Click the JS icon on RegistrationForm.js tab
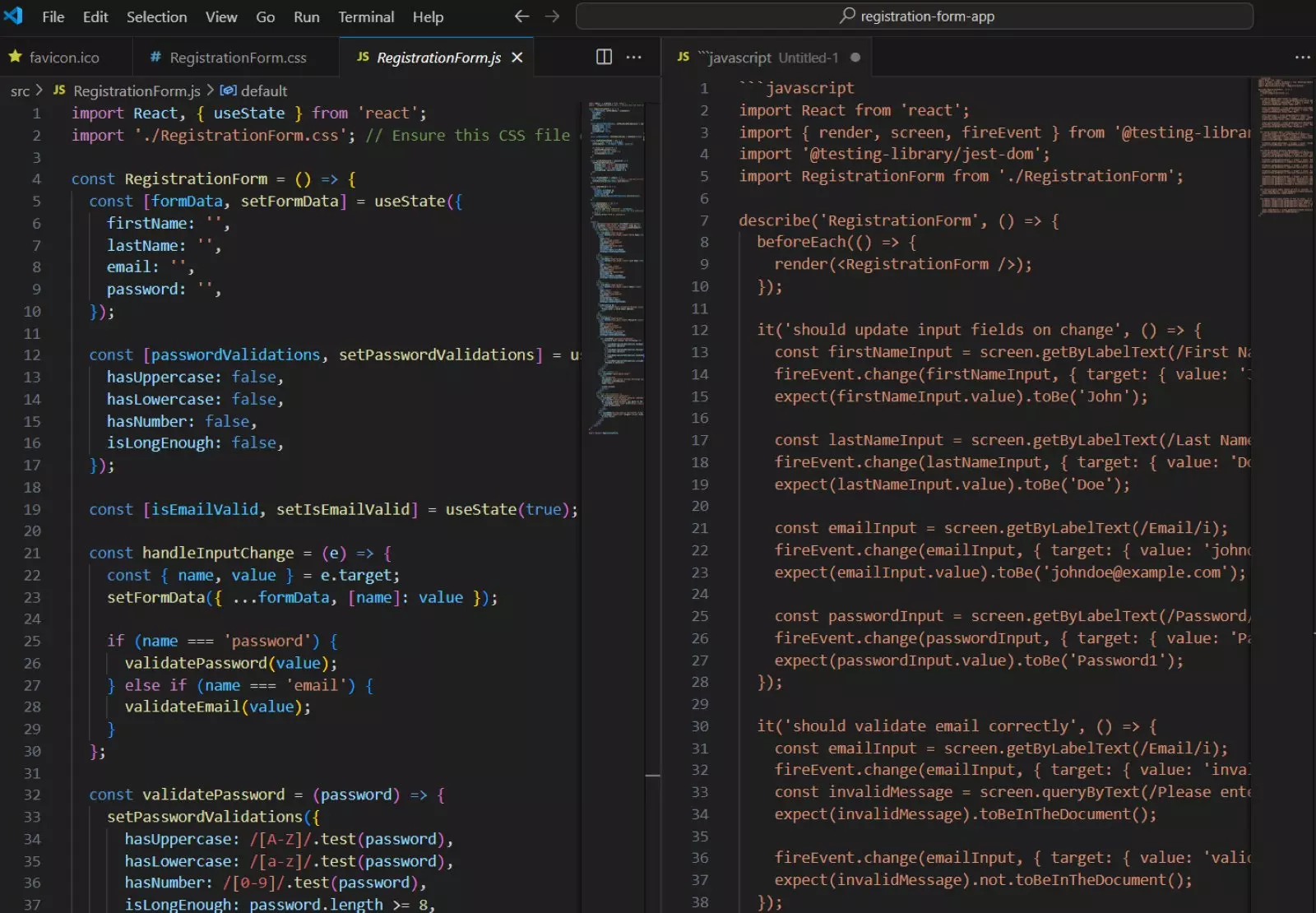 363,57
